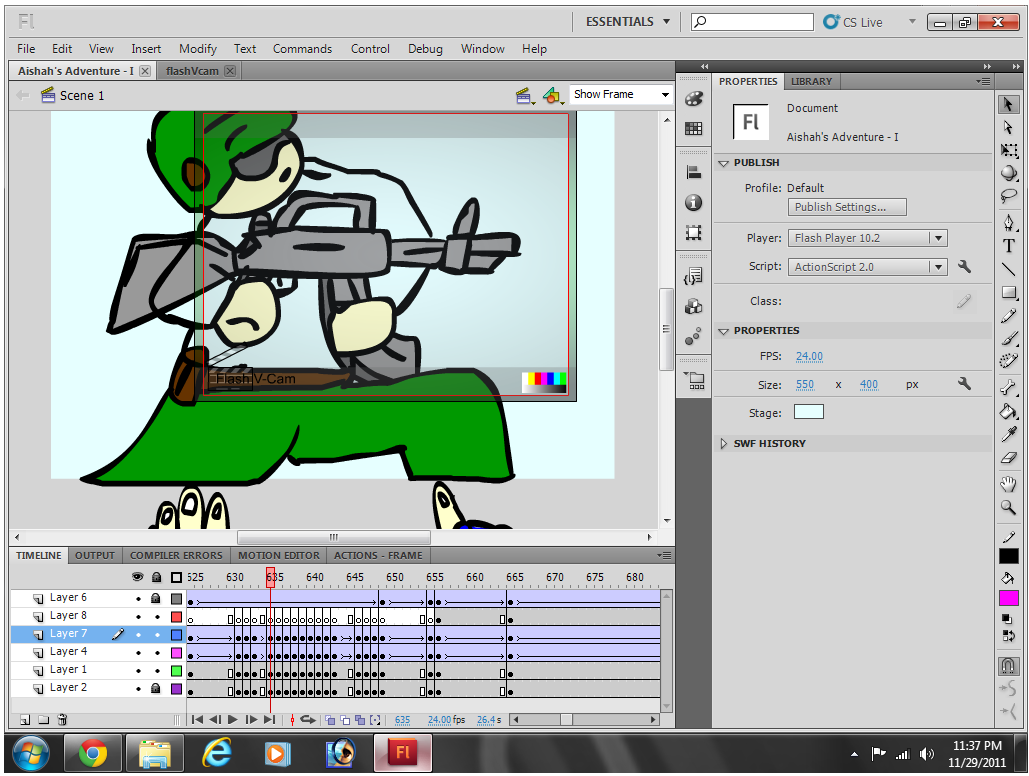Select the Deco tool
Viewport: 1029px width, 776px height.
coord(1009,361)
